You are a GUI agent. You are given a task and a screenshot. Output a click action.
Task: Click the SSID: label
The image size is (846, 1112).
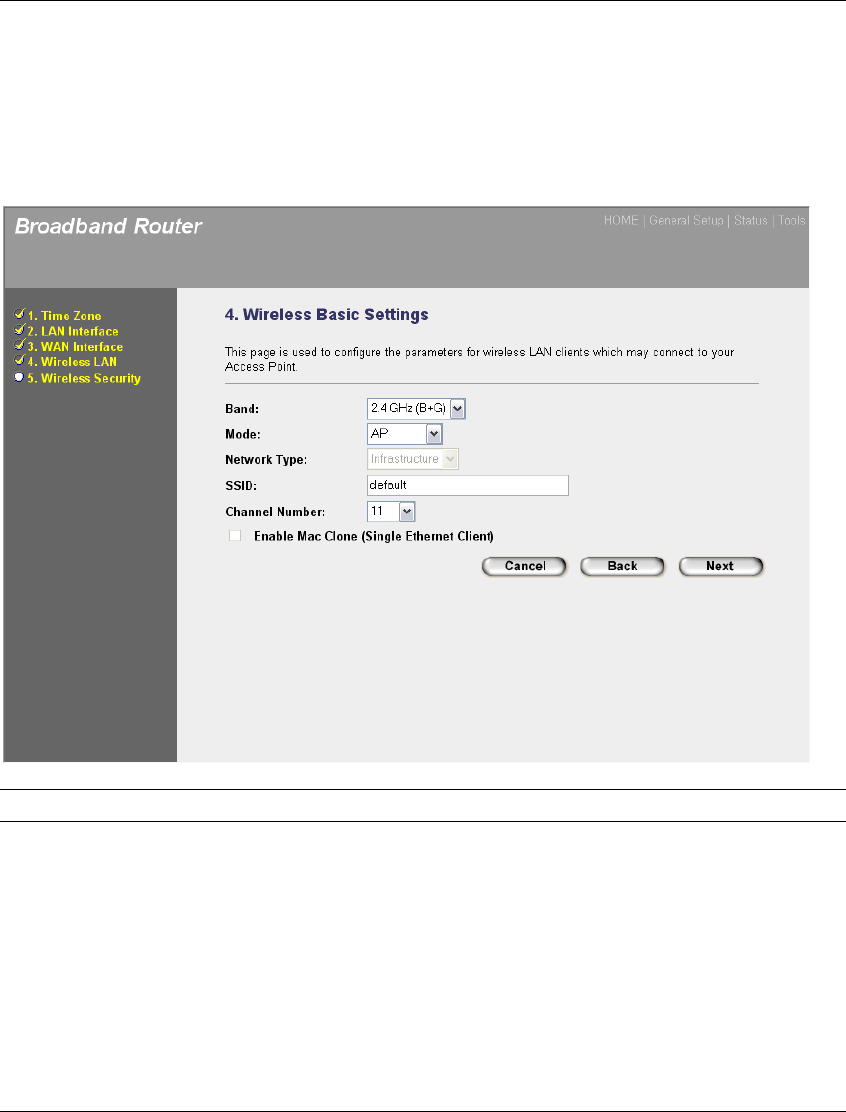pyautogui.click(x=240, y=486)
